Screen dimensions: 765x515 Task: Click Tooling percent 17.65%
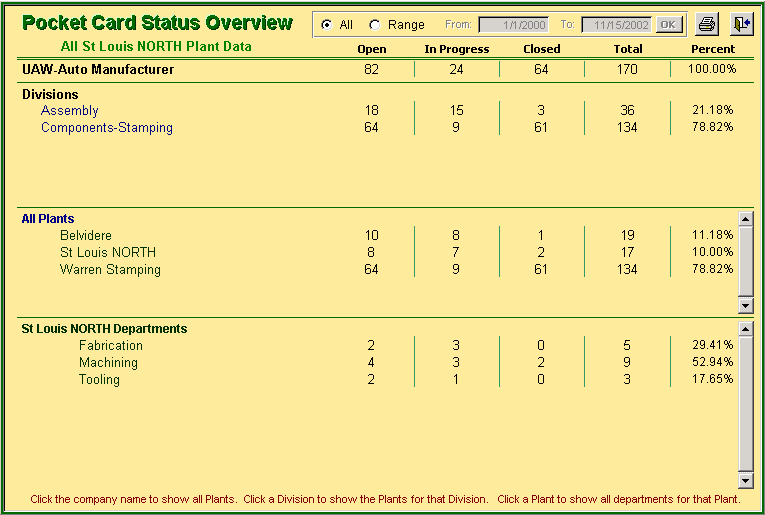[712, 379]
